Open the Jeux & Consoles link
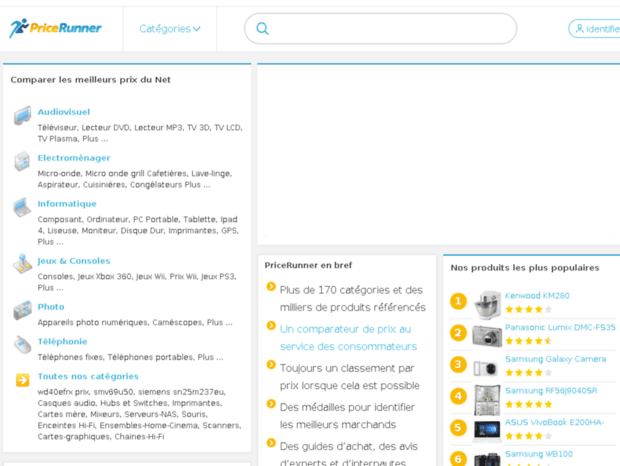 (x=74, y=261)
